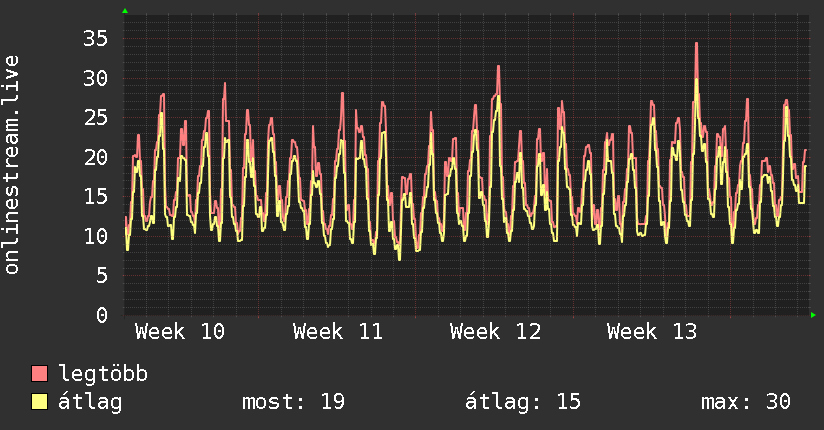824x430 pixels.
Task: Click the 'átlag: 15' statistic
Action: pyautogui.click(x=523, y=402)
